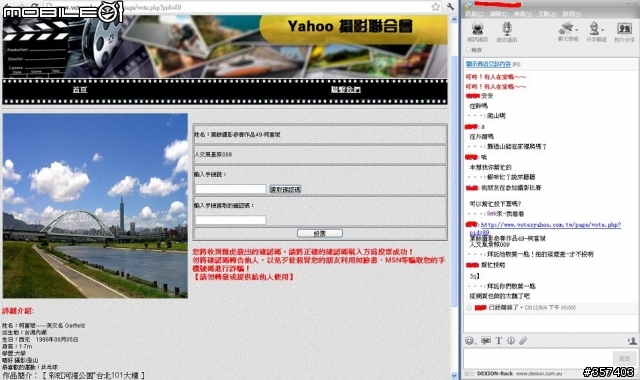Click the contact person icon right of chat toolbar

632,340
